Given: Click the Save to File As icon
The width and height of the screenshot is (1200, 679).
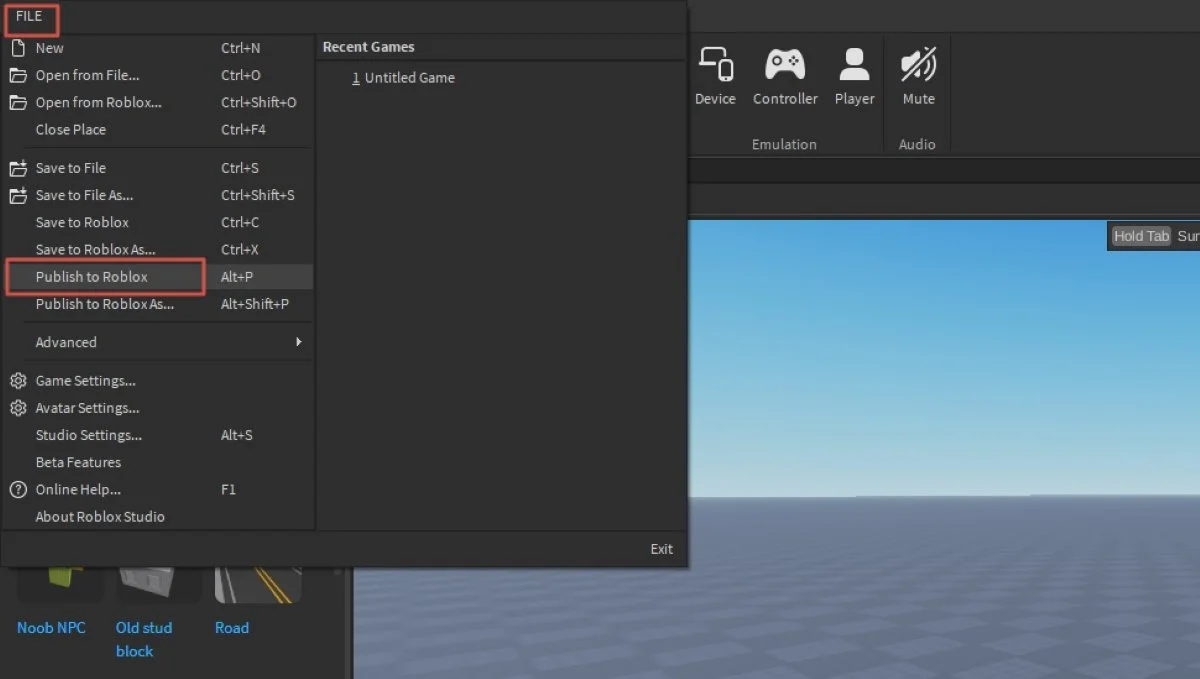Looking at the screenshot, I should 18,195.
